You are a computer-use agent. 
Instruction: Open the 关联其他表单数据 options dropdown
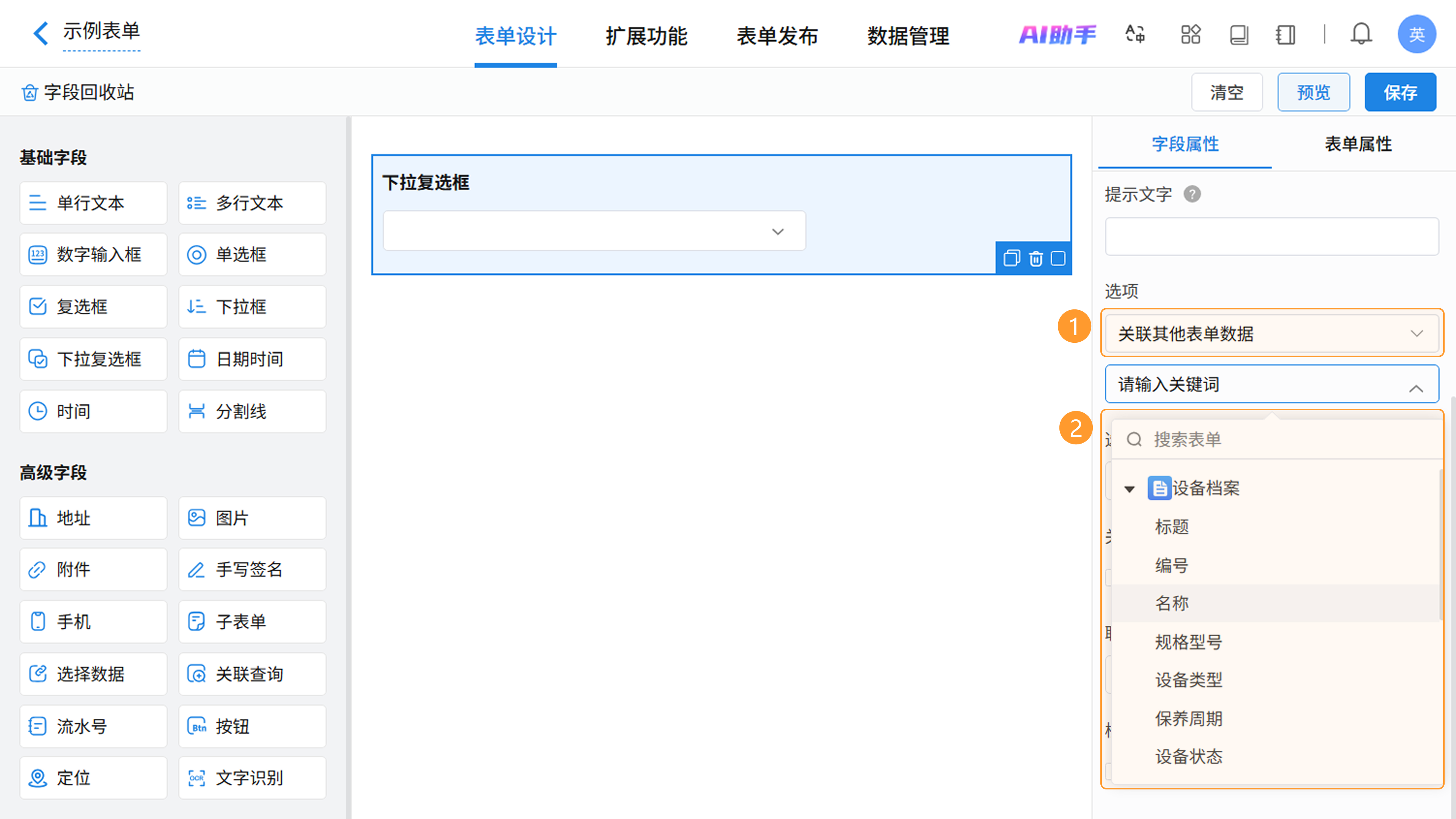pos(1271,334)
